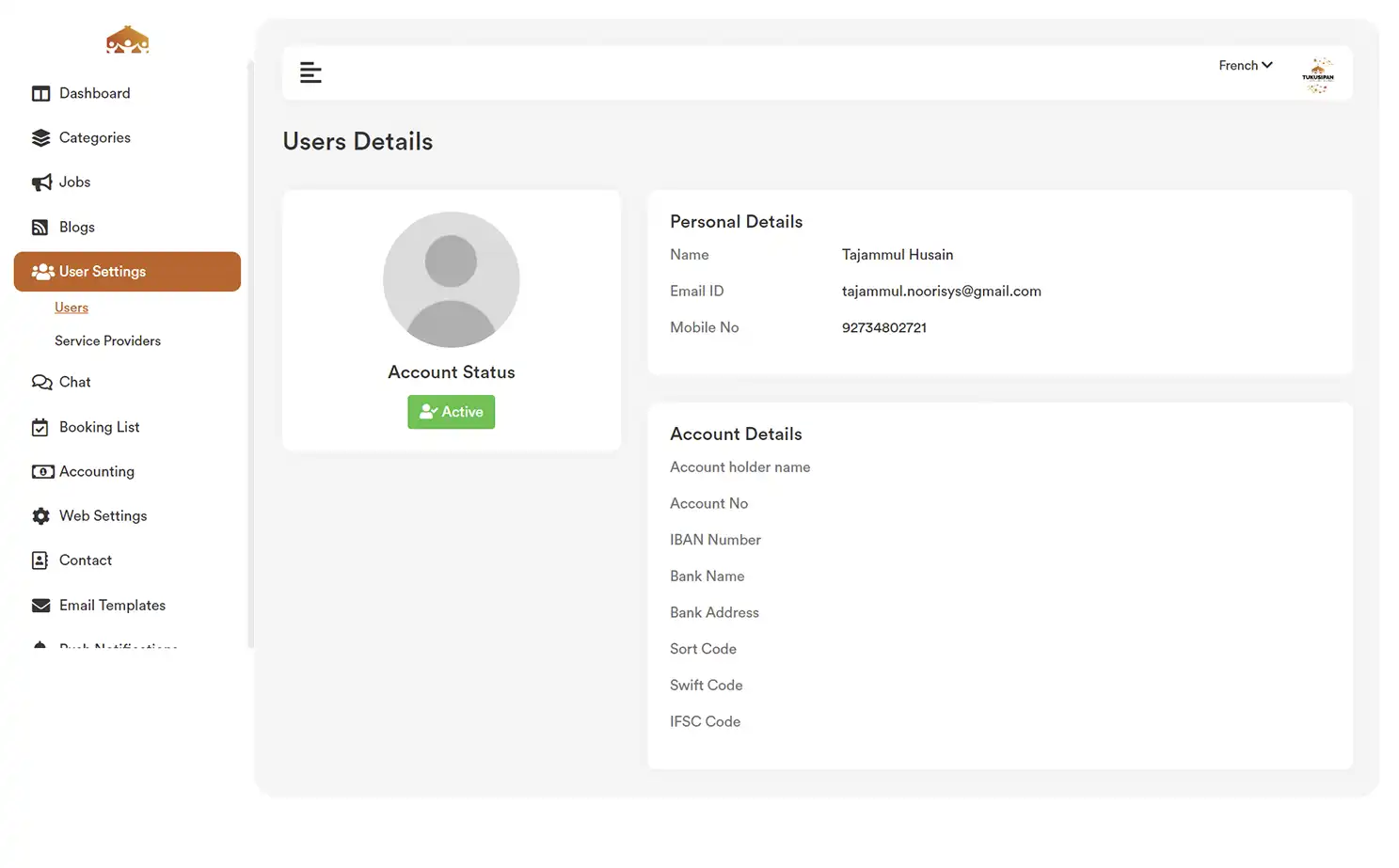Select the Users submenu entry
This screenshot has width=1399, height=868.
[71, 307]
